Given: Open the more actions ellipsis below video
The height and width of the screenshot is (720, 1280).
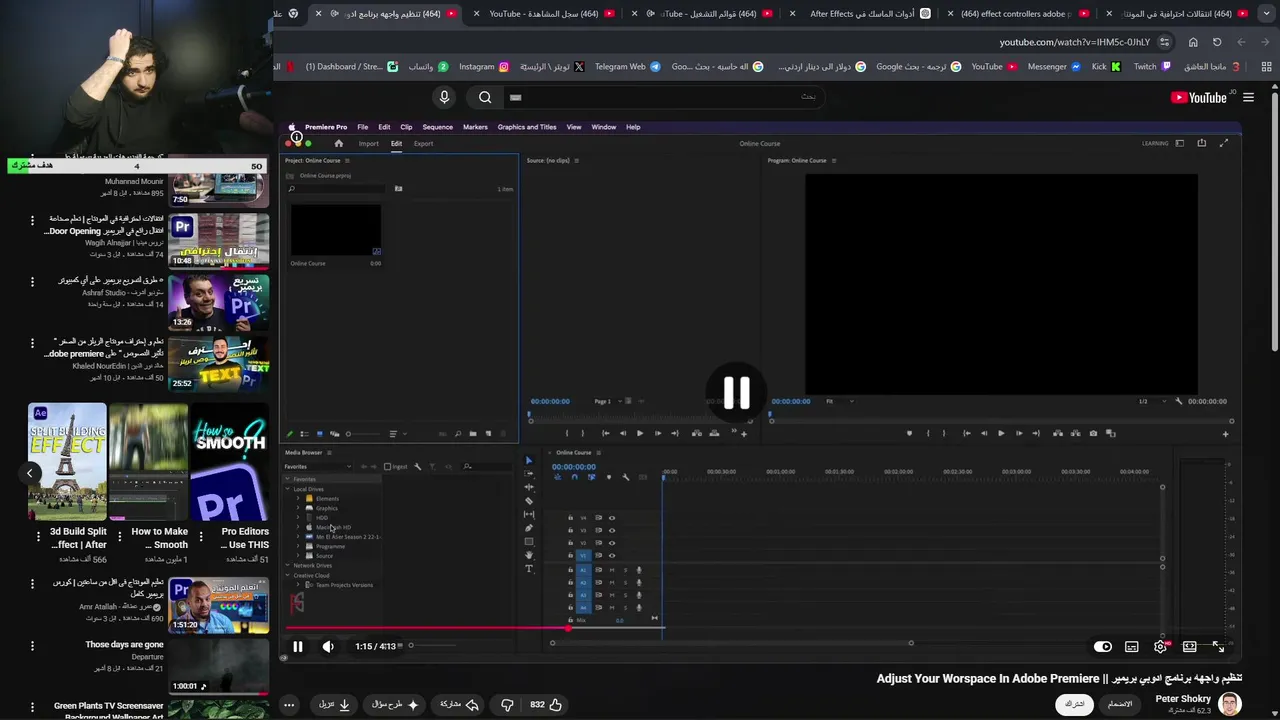Looking at the screenshot, I should coord(288,705).
